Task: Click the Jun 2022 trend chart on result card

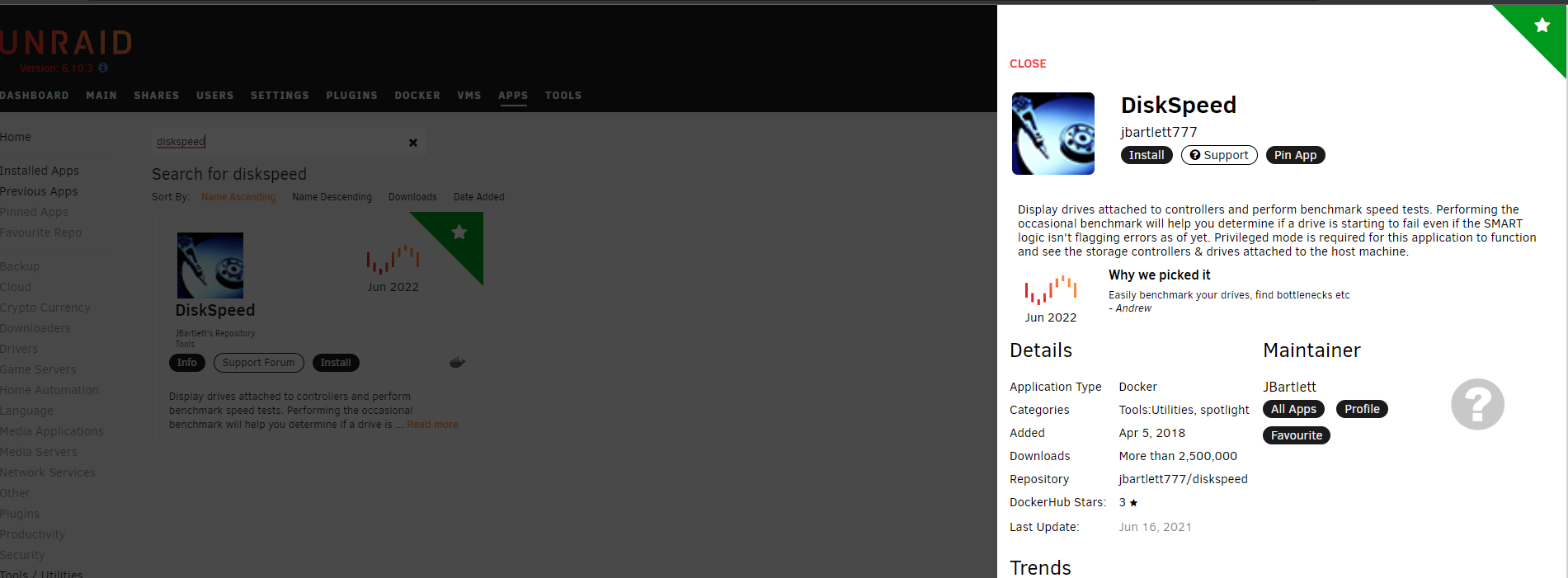Action: [393, 259]
